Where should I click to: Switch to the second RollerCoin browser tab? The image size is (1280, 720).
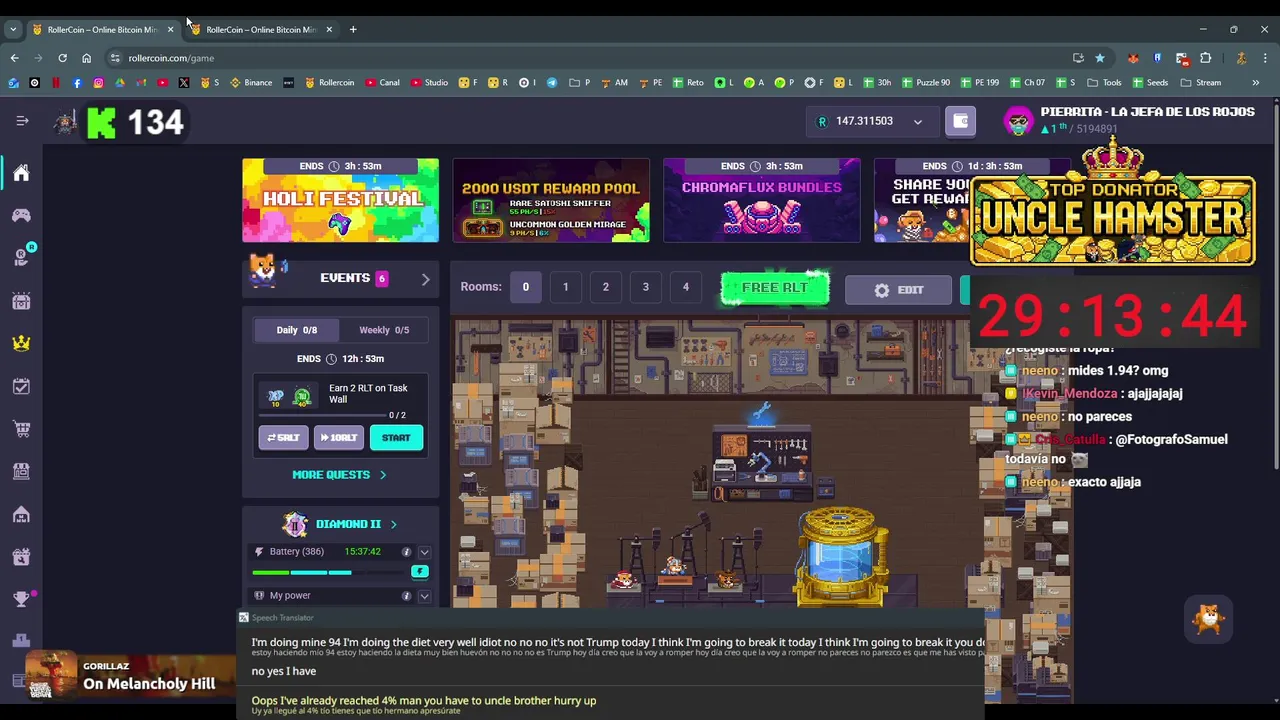pos(259,29)
